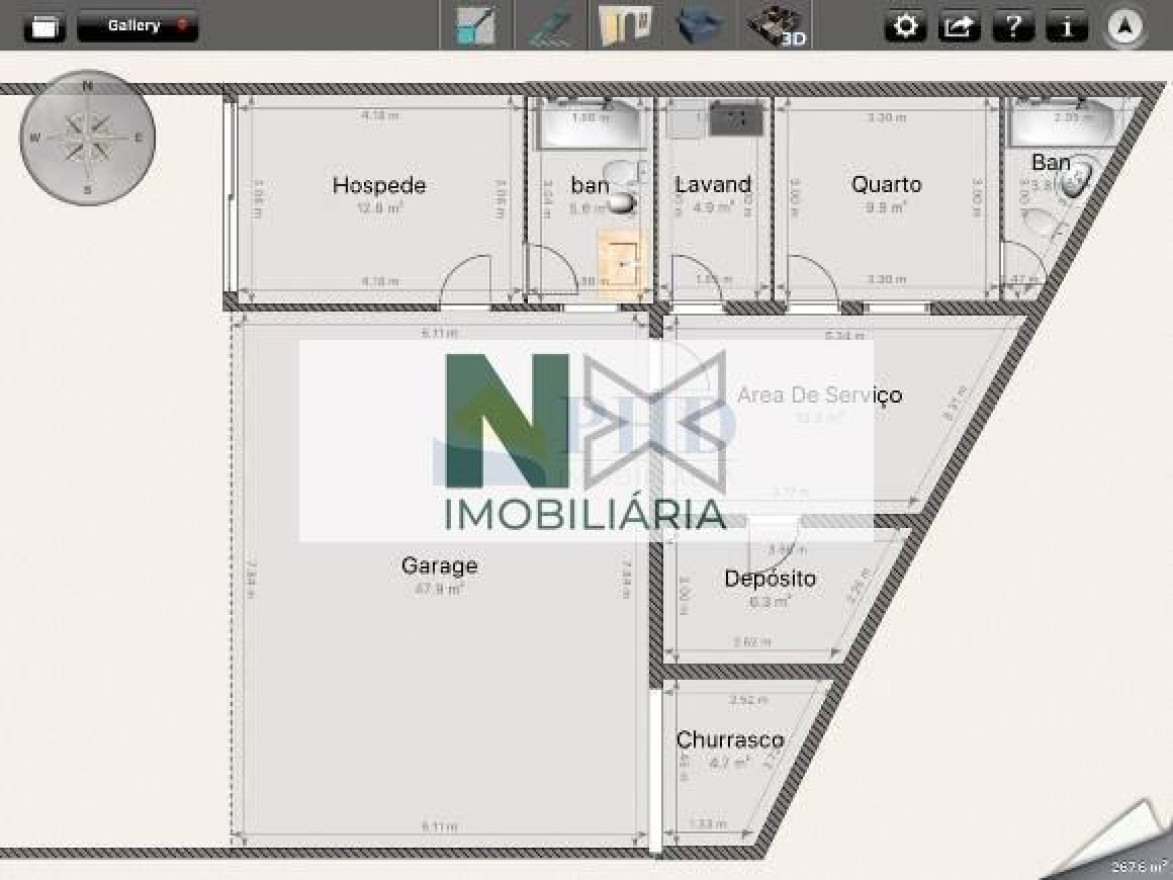The image size is (1173, 880).
Task: Select the orange shower tray in the bathroom
Action: [x=621, y=264]
